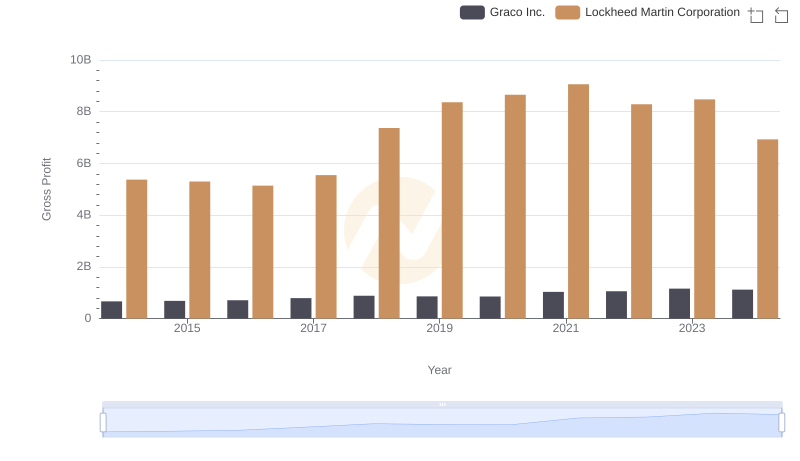Click the 10B y-axis tick label

(81, 60)
